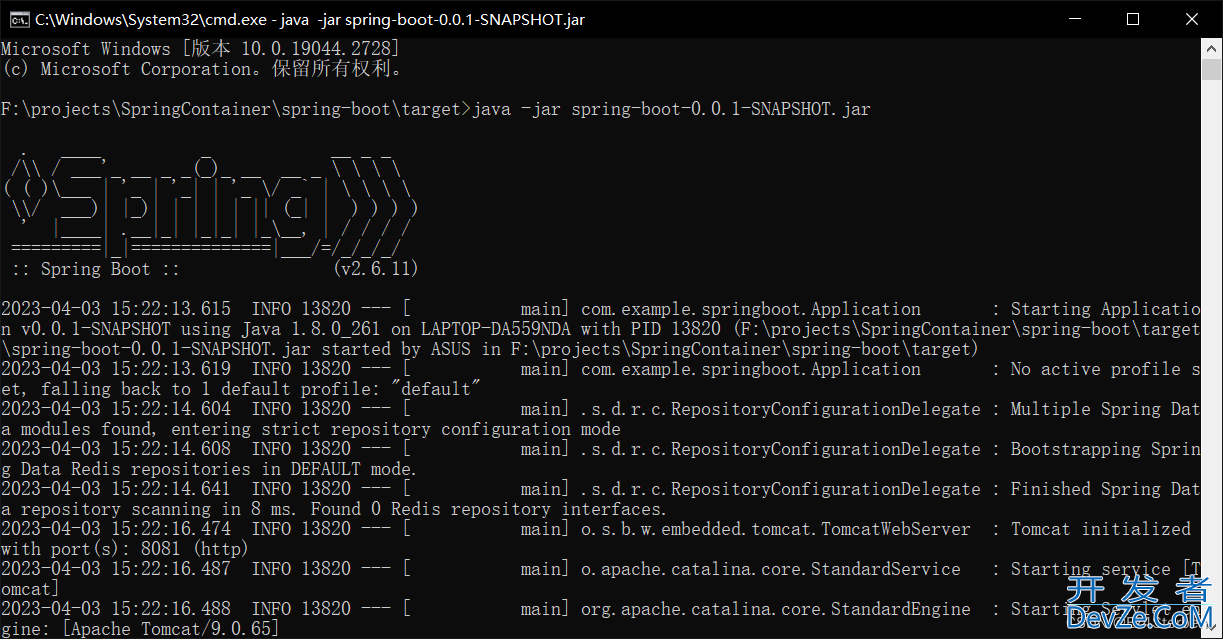Viewport: 1223px width, 639px height.
Task: Click the 'Microsoft Windows' version line
Action: (200, 49)
